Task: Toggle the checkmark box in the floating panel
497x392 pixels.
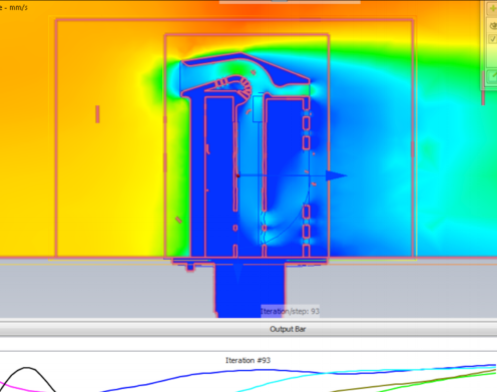Action: click(493, 39)
